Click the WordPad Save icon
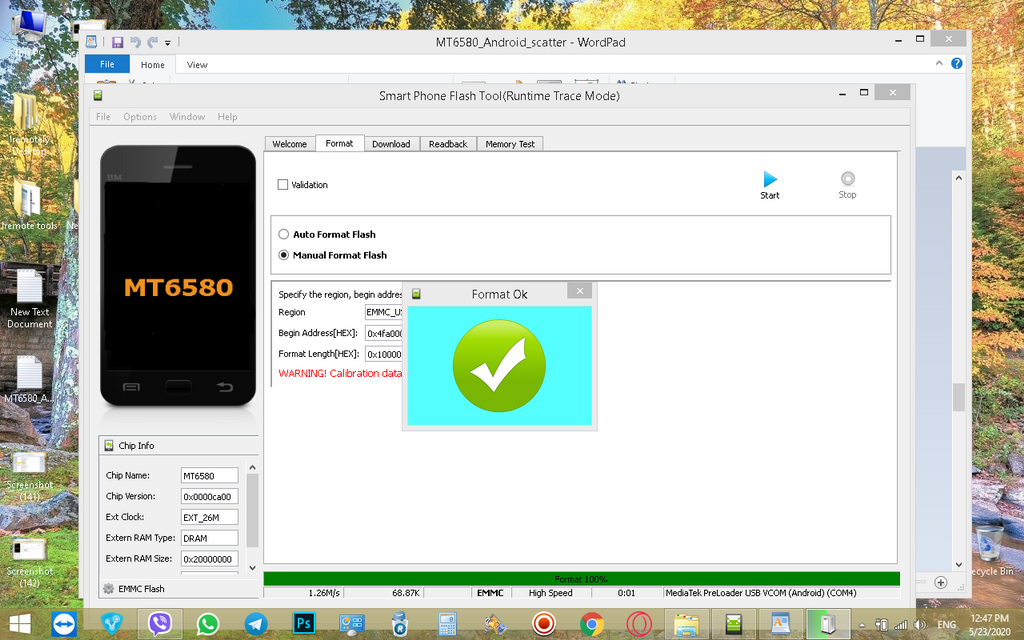 point(118,42)
